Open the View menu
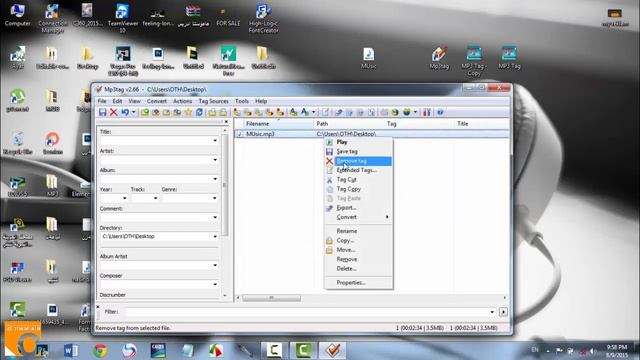 [x=134, y=101]
